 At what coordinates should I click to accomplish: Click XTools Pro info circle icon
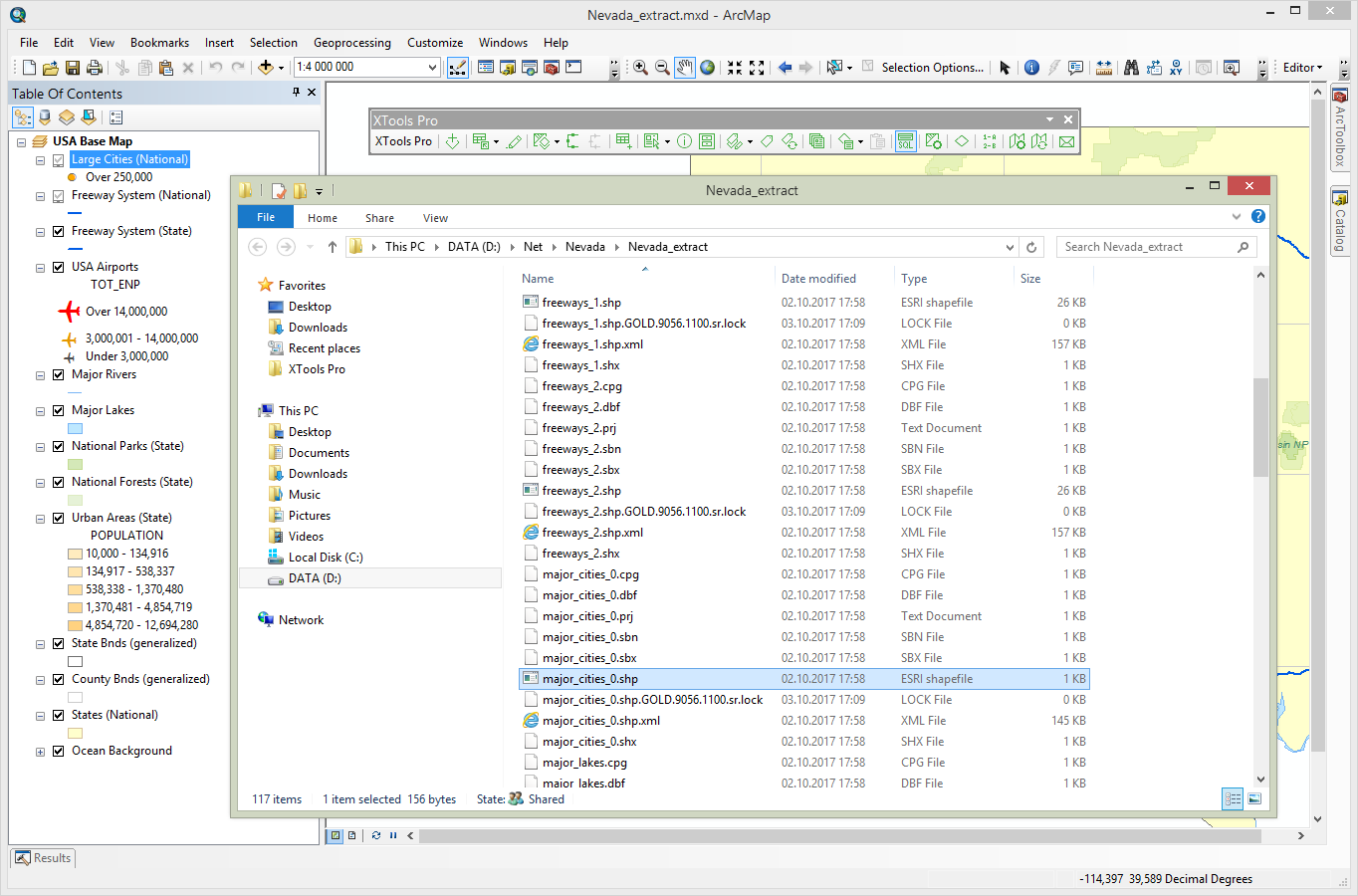pos(684,141)
